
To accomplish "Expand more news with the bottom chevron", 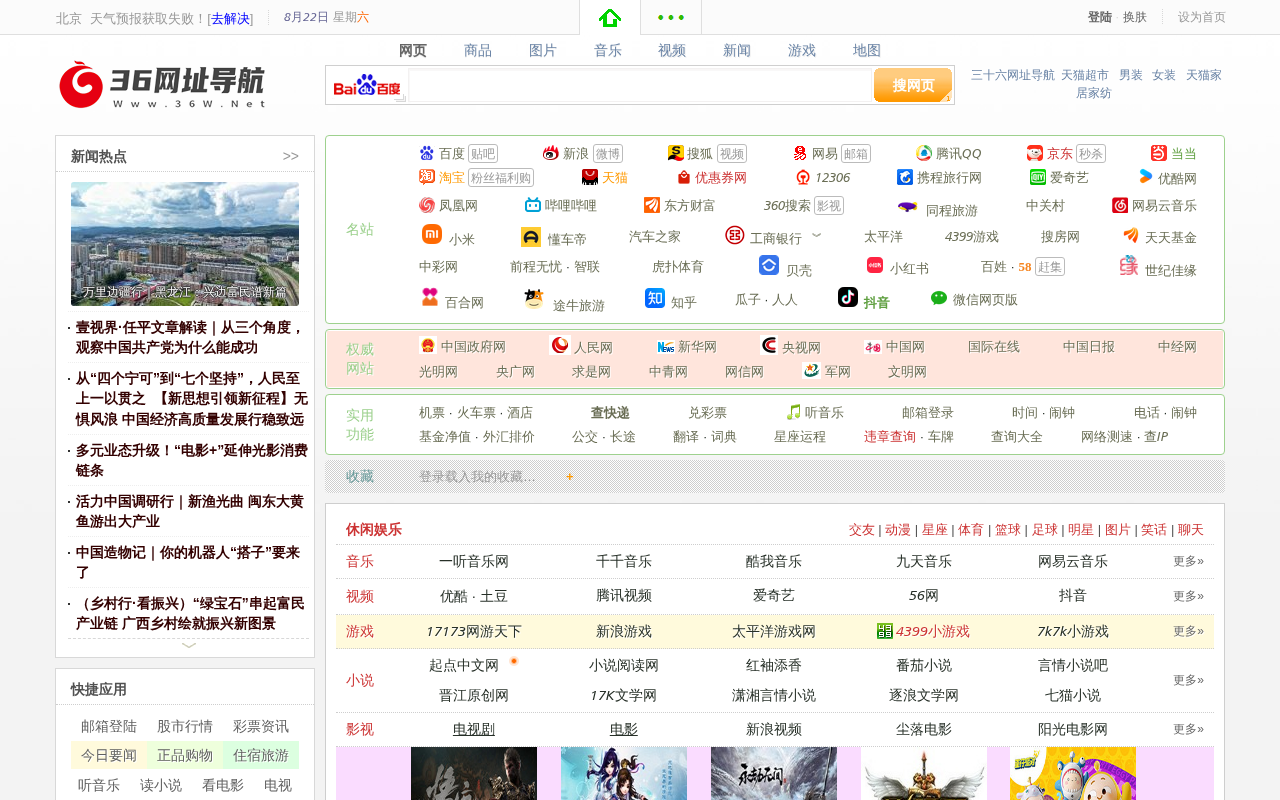I will pyautogui.click(x=189, y=646).
